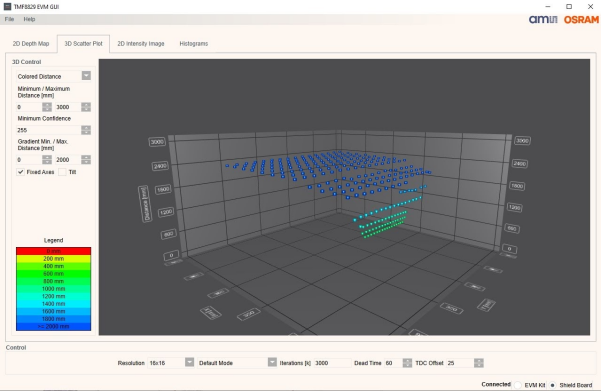Uncheck the Fixed Axes checkbox
Screen dimensions: 602x391
click(21, 172)
